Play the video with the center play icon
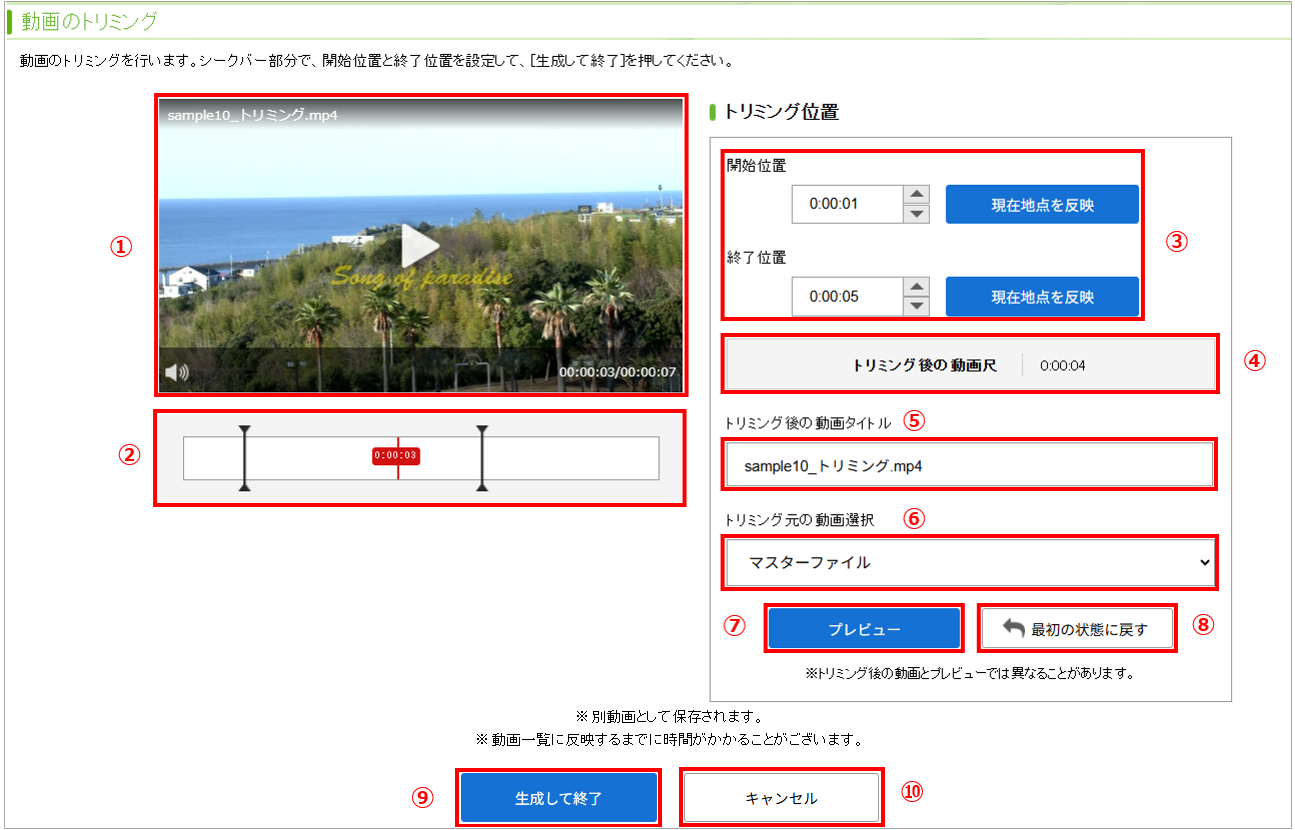Screen dimensions: 1295x830 tap(421, 245)
